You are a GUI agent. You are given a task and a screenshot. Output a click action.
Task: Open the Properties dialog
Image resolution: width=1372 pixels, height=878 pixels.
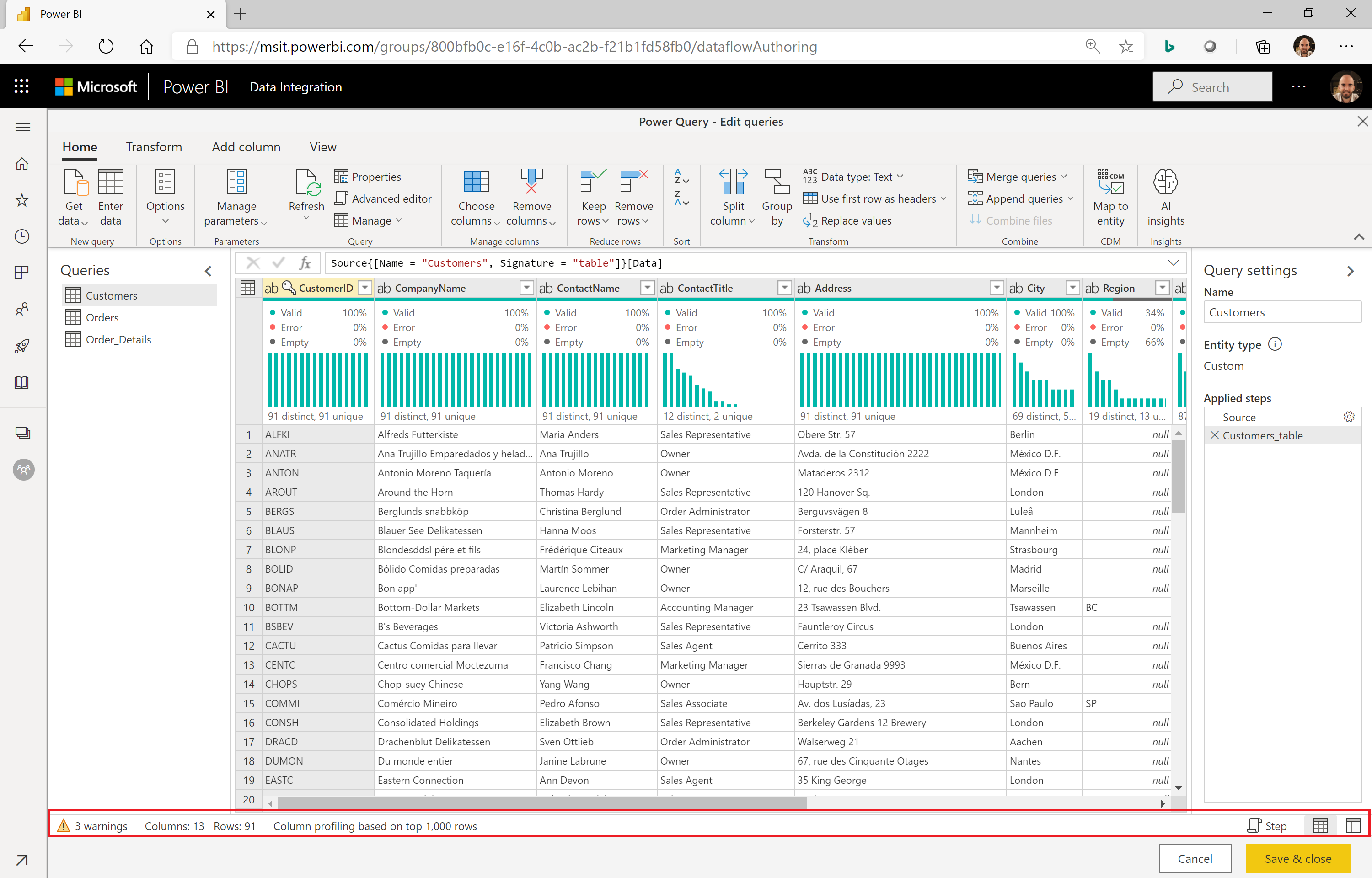coord(368,177)
